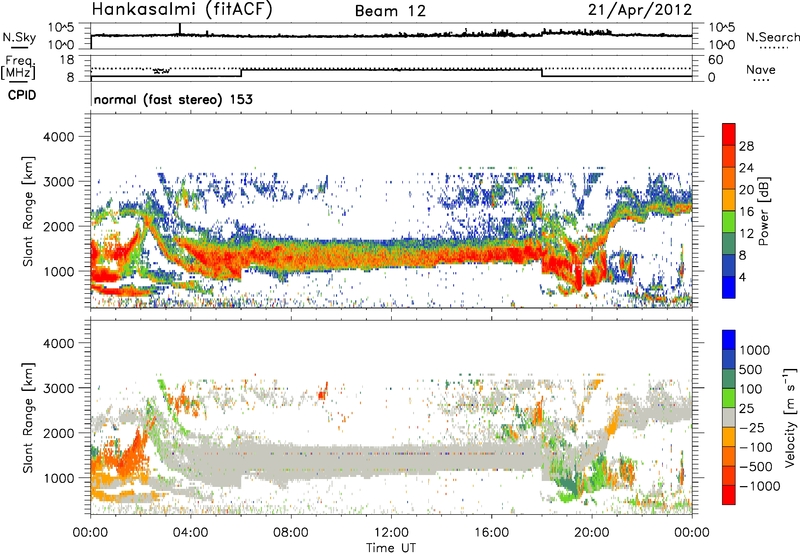Click the 'Time UT' axis title

pos(391,548)
